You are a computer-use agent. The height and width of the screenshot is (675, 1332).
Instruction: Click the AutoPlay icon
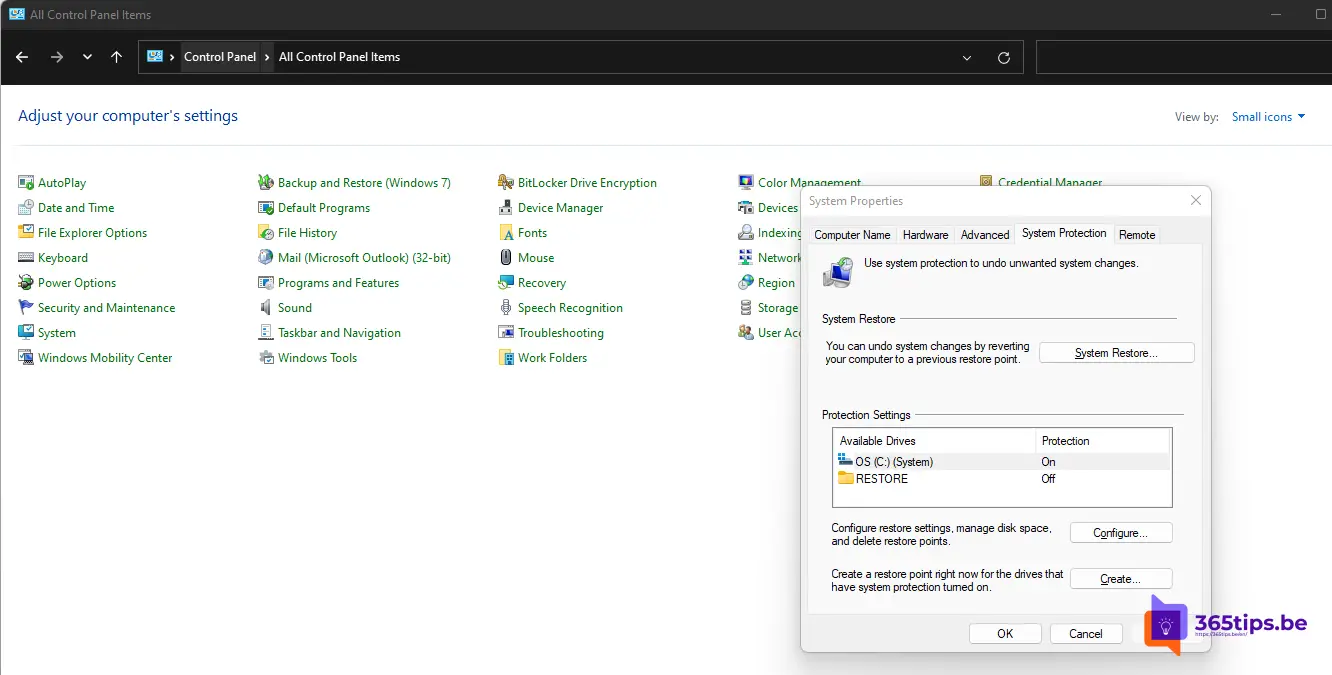pyautogui.click(x=26, y=183)
